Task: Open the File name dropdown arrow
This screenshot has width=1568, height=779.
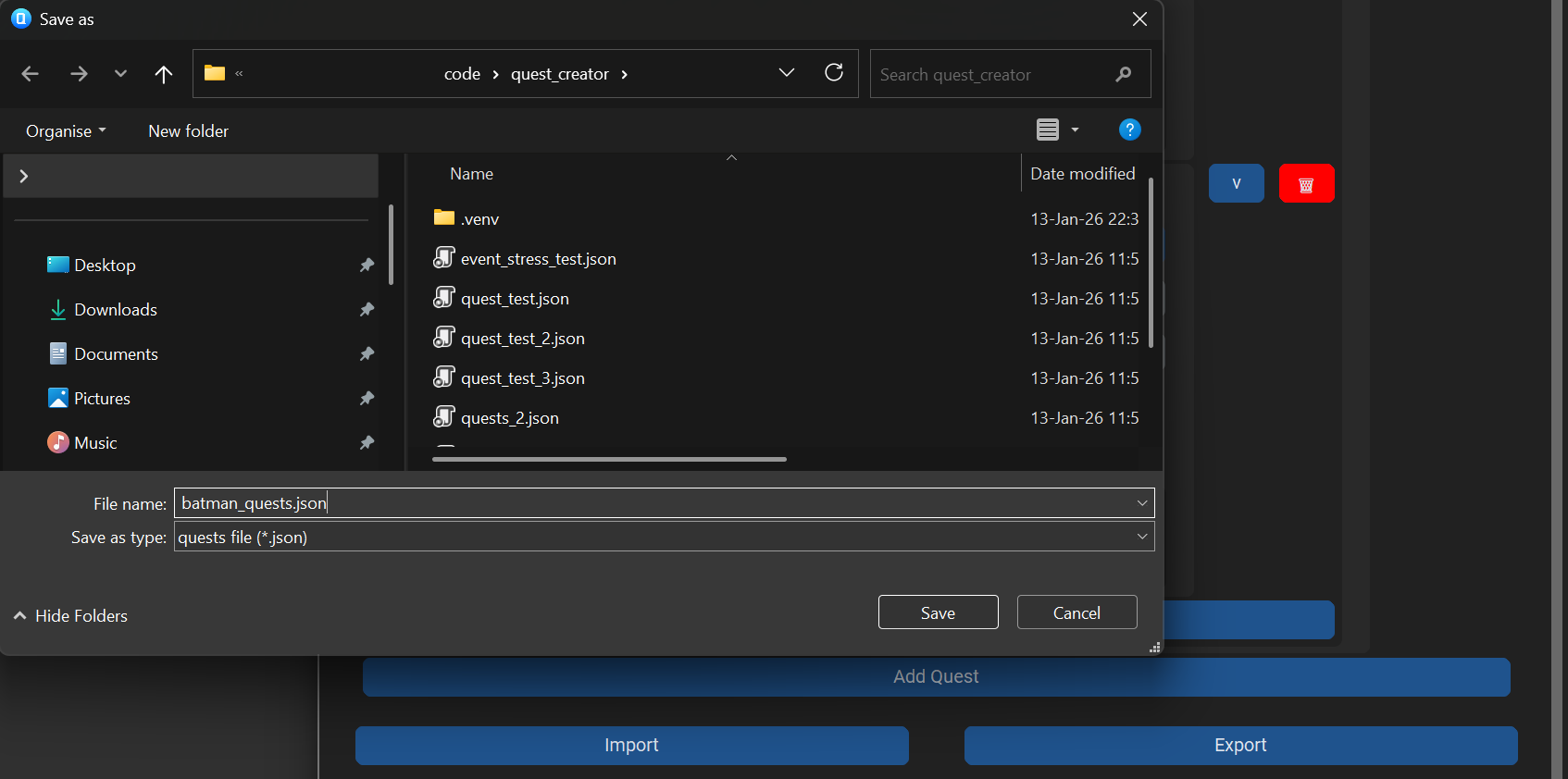Action: coord(1142,503)
